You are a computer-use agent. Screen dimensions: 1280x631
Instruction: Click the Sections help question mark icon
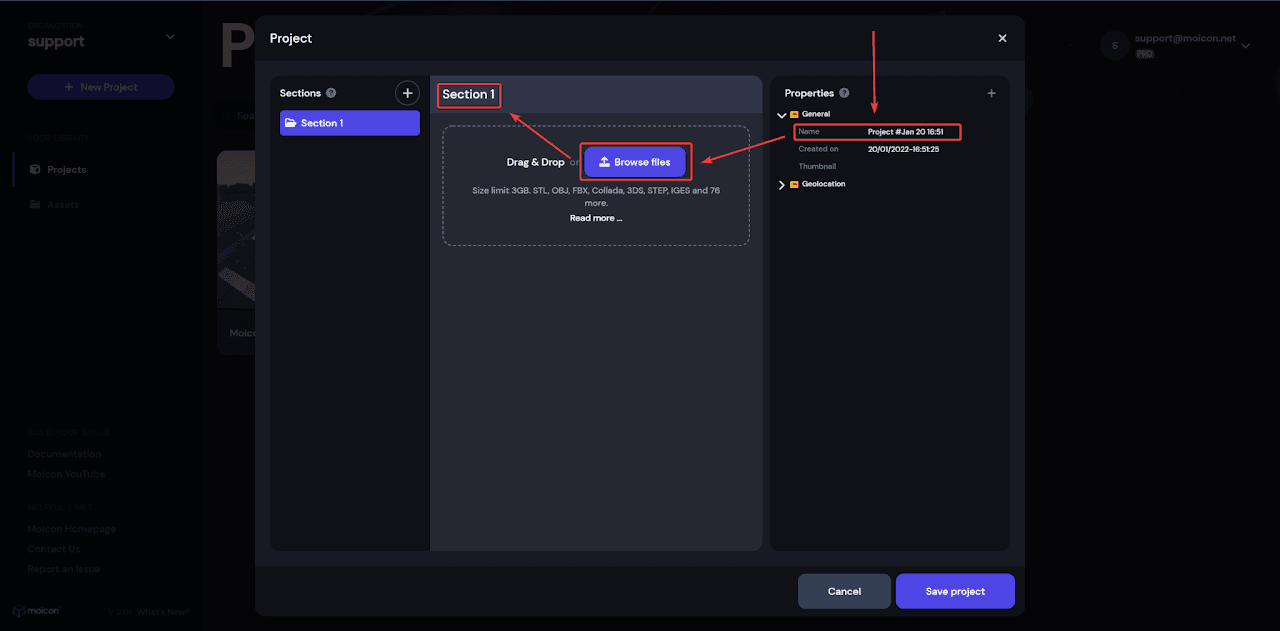tap(331, 93)
